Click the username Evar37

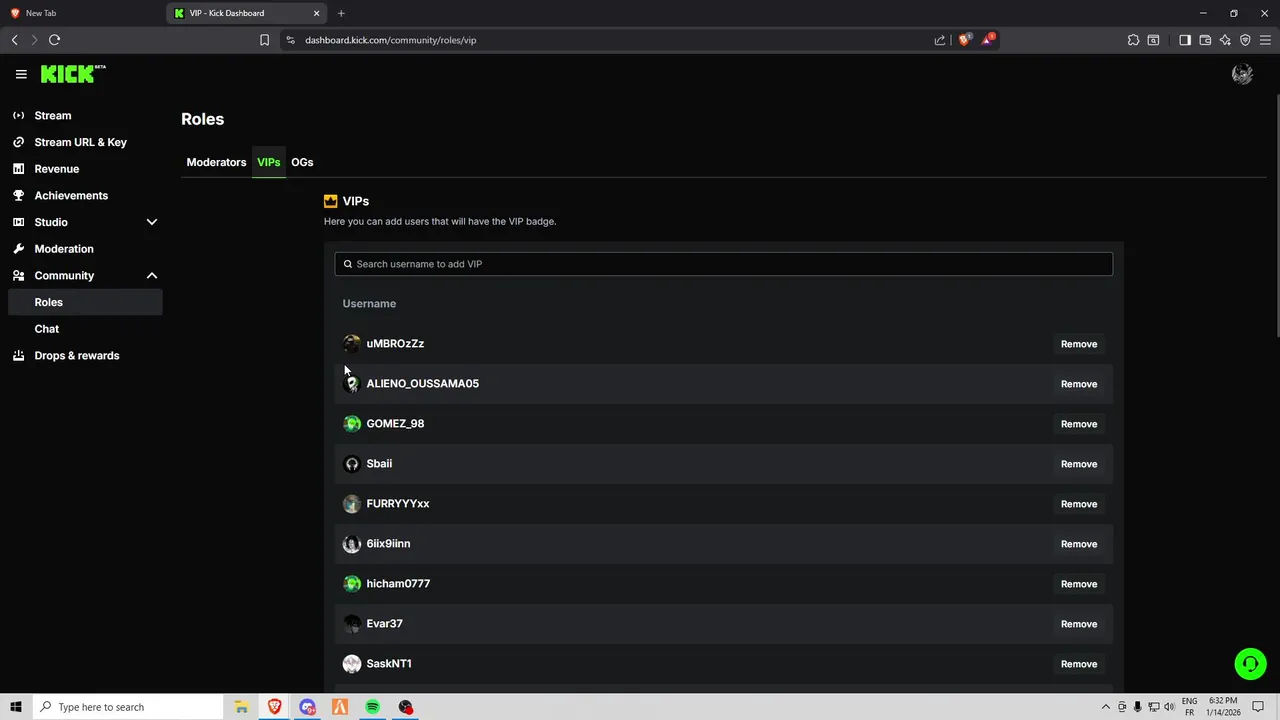pos(384,624)
